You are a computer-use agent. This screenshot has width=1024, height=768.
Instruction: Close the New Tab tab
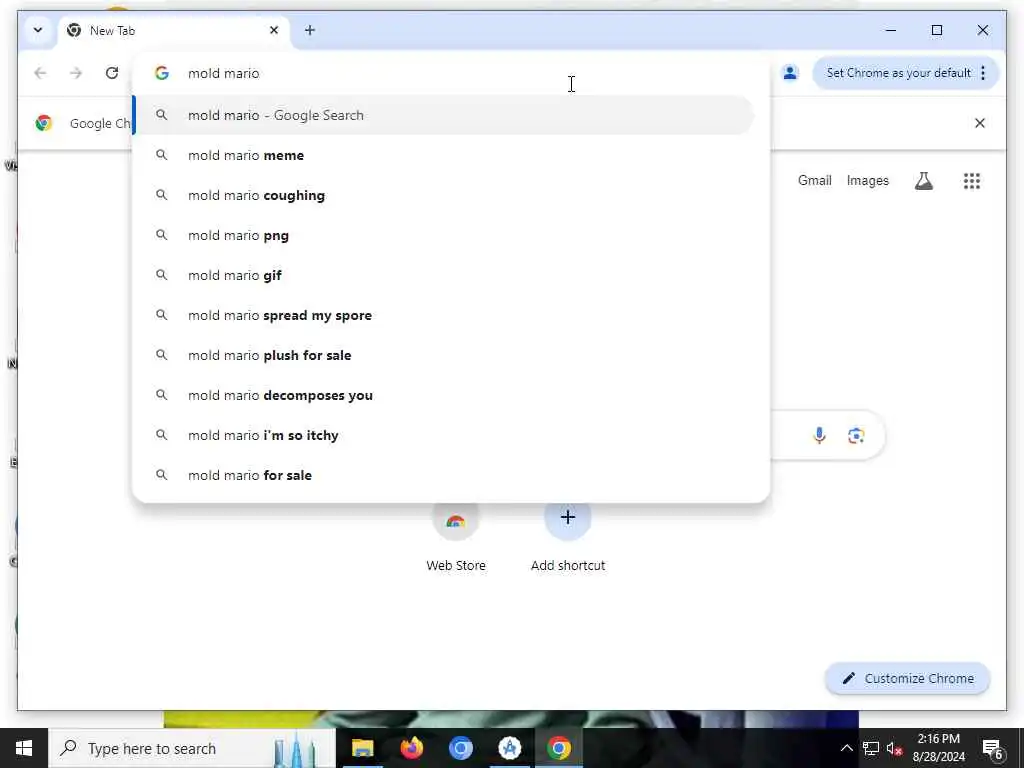[274, 30]
